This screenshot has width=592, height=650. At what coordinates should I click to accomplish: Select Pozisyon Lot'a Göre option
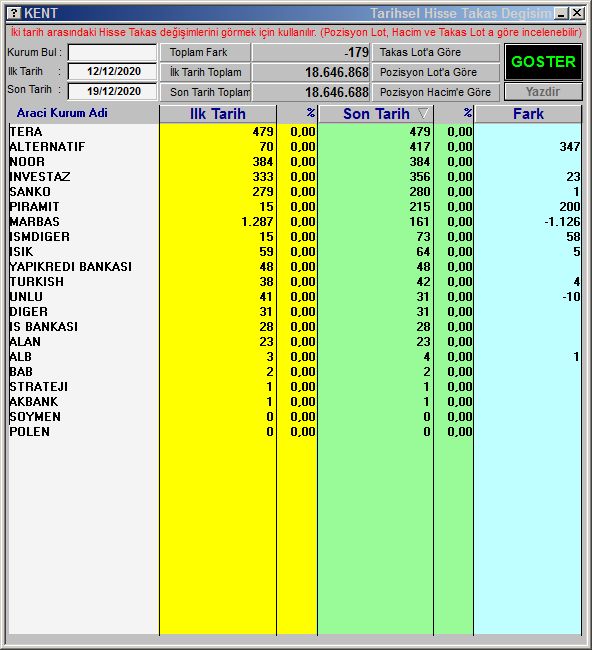coord(436,72)
